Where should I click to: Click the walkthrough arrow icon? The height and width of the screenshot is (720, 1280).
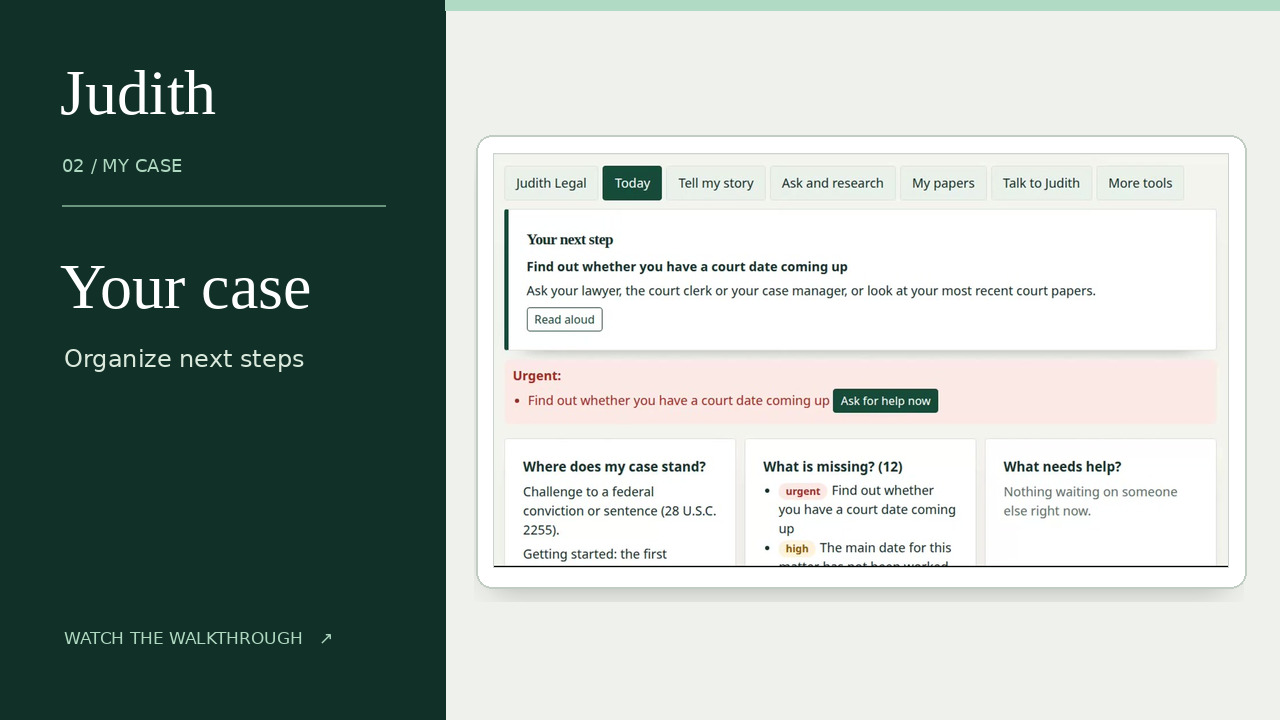pyautogui.click(x=326, y=638)
